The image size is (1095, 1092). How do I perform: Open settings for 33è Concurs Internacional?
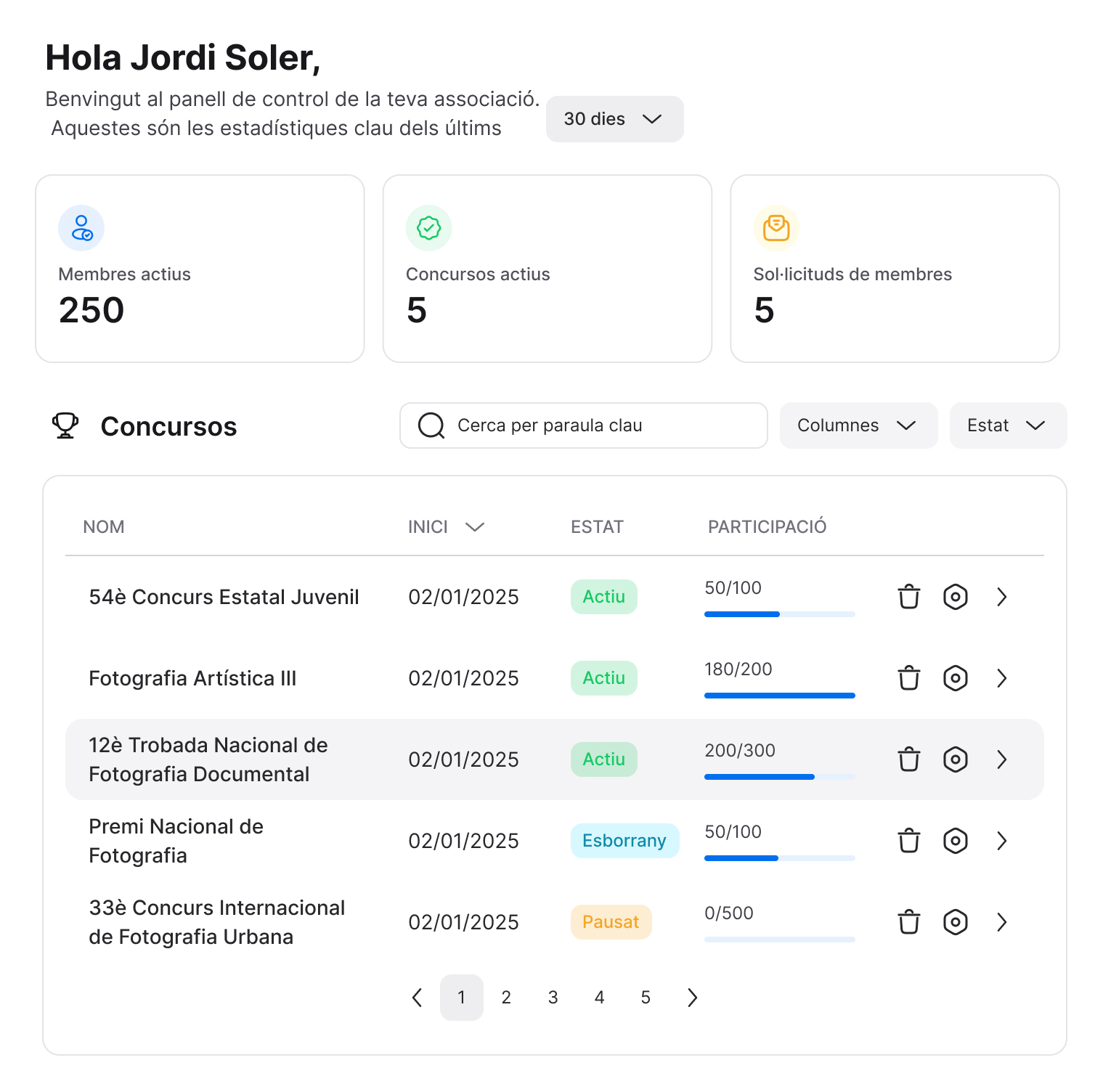coord(955,922)
